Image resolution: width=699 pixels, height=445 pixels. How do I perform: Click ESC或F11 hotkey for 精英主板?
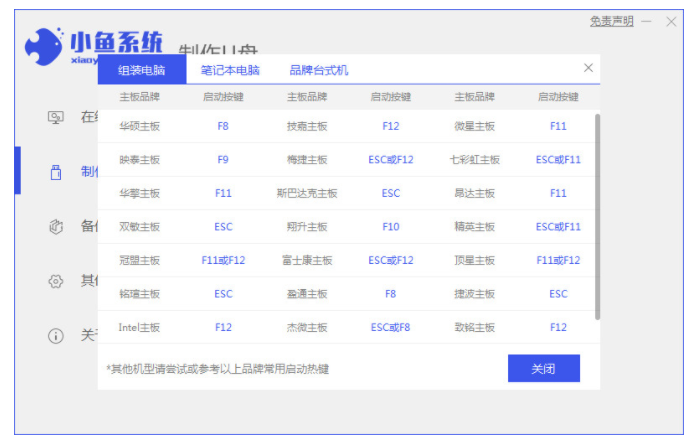coord(558,227)
